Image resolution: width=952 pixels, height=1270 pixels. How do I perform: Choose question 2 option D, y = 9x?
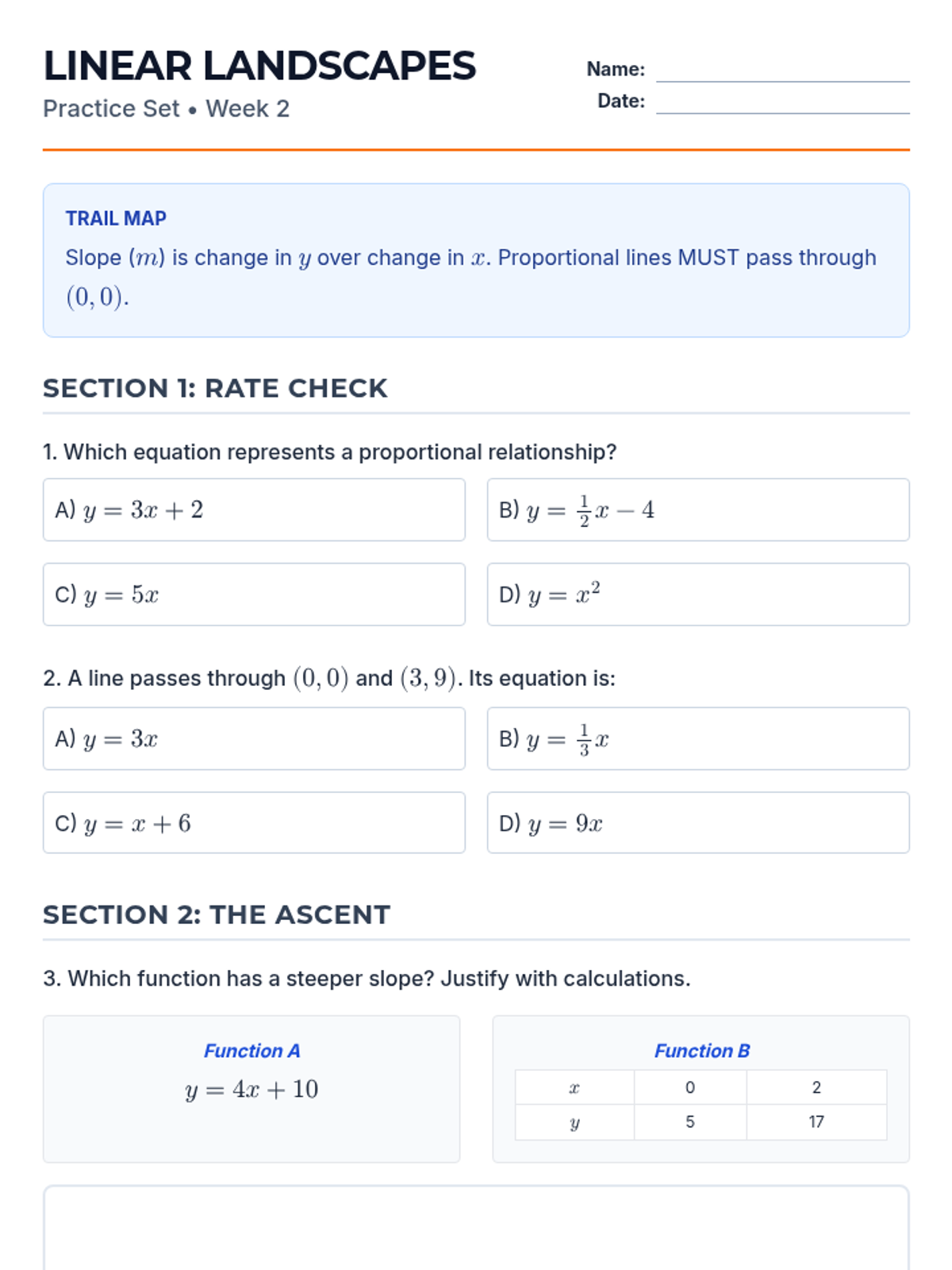tap(698, 823)
